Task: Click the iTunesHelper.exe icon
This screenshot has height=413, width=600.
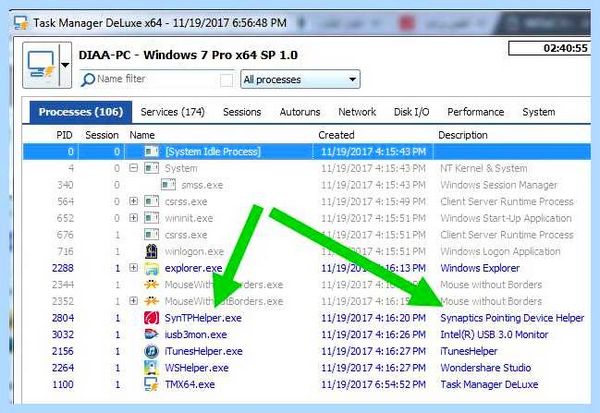Action: point(151,351)
